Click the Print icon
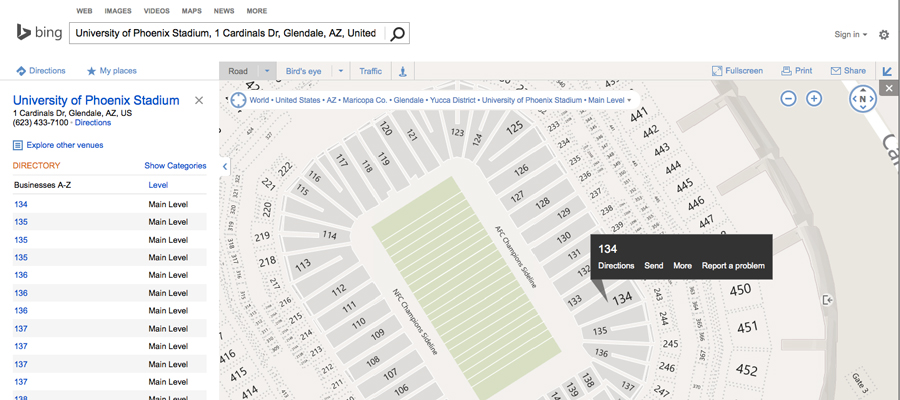 tap(786, 71)
